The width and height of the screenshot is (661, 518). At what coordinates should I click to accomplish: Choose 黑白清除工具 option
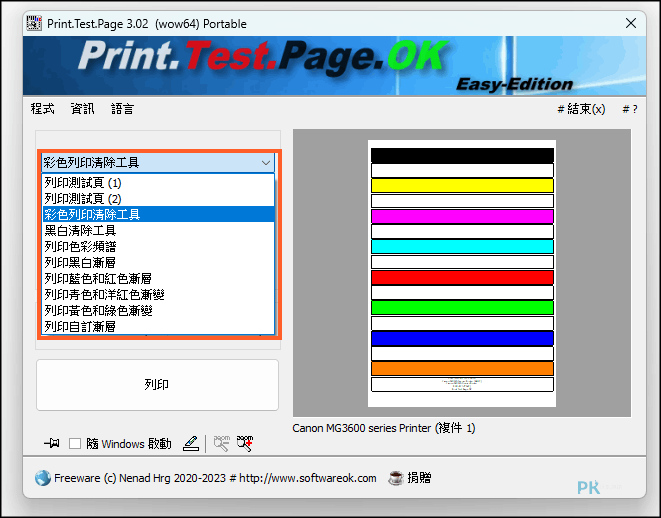(158, 231)
